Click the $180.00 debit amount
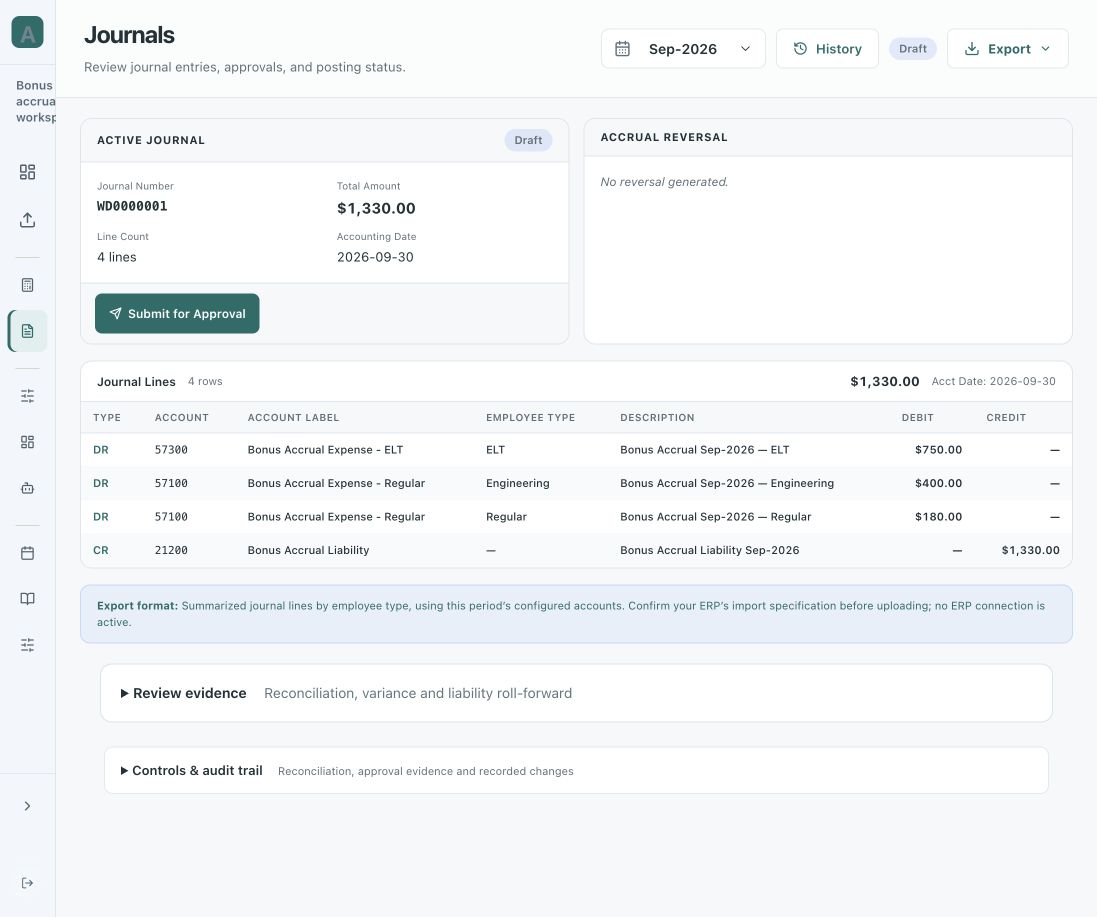 click(938, 517)
